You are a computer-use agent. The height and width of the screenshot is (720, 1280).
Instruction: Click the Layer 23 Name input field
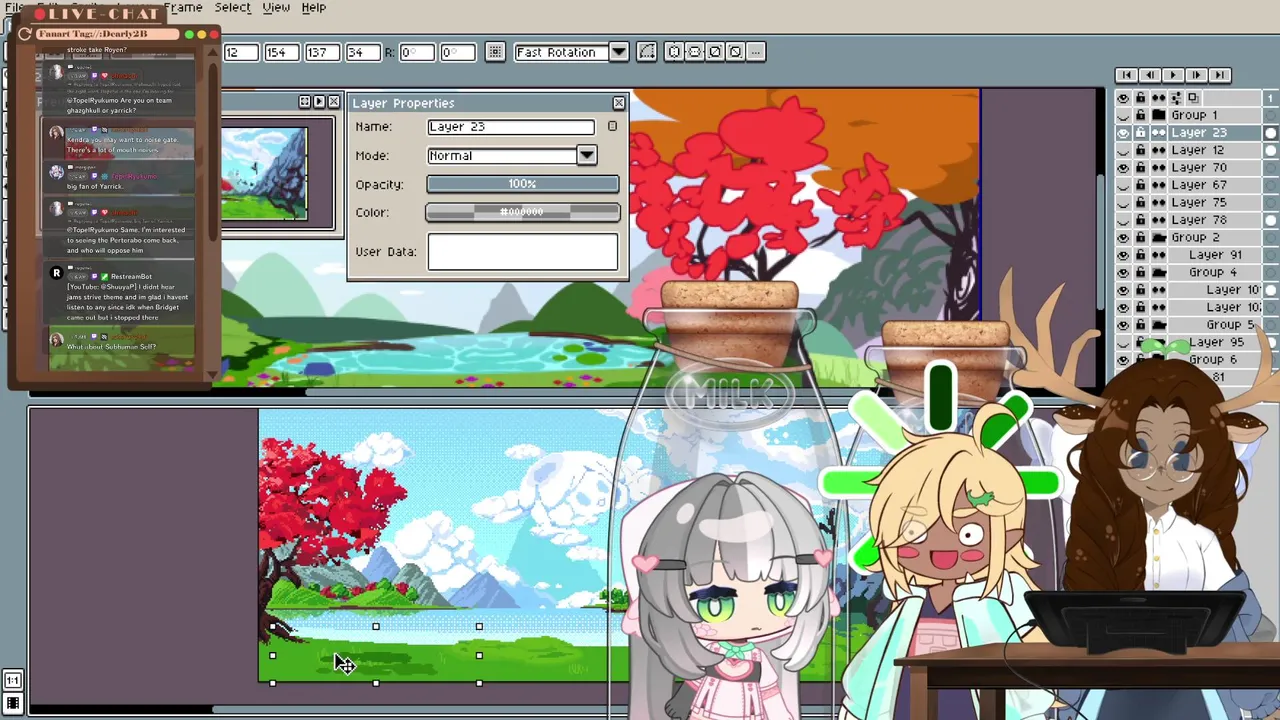[x=510, y=127]
